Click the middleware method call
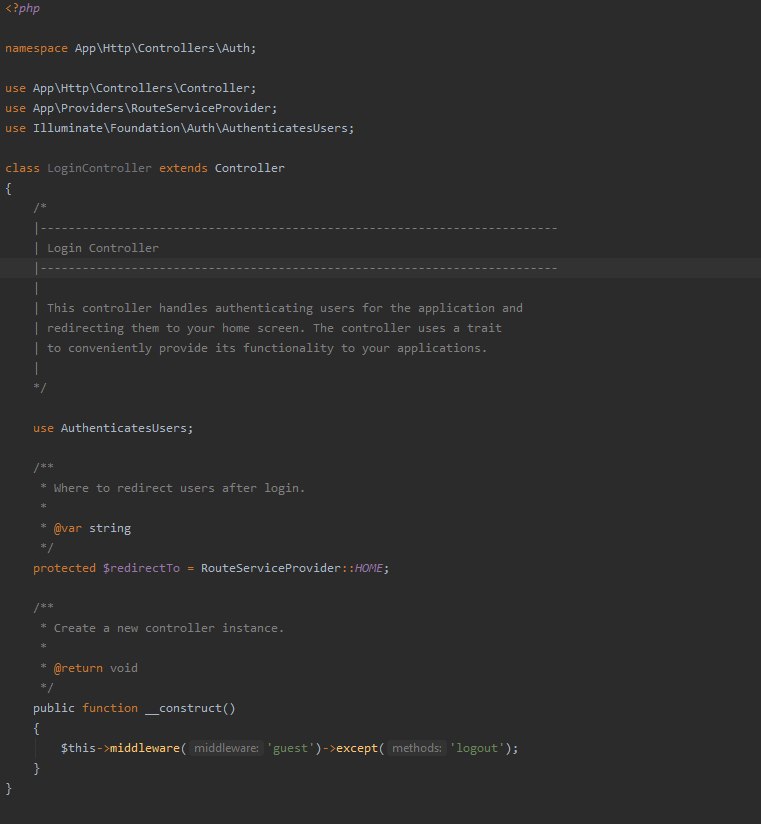The image size is (761, 824). coord(145,748)
